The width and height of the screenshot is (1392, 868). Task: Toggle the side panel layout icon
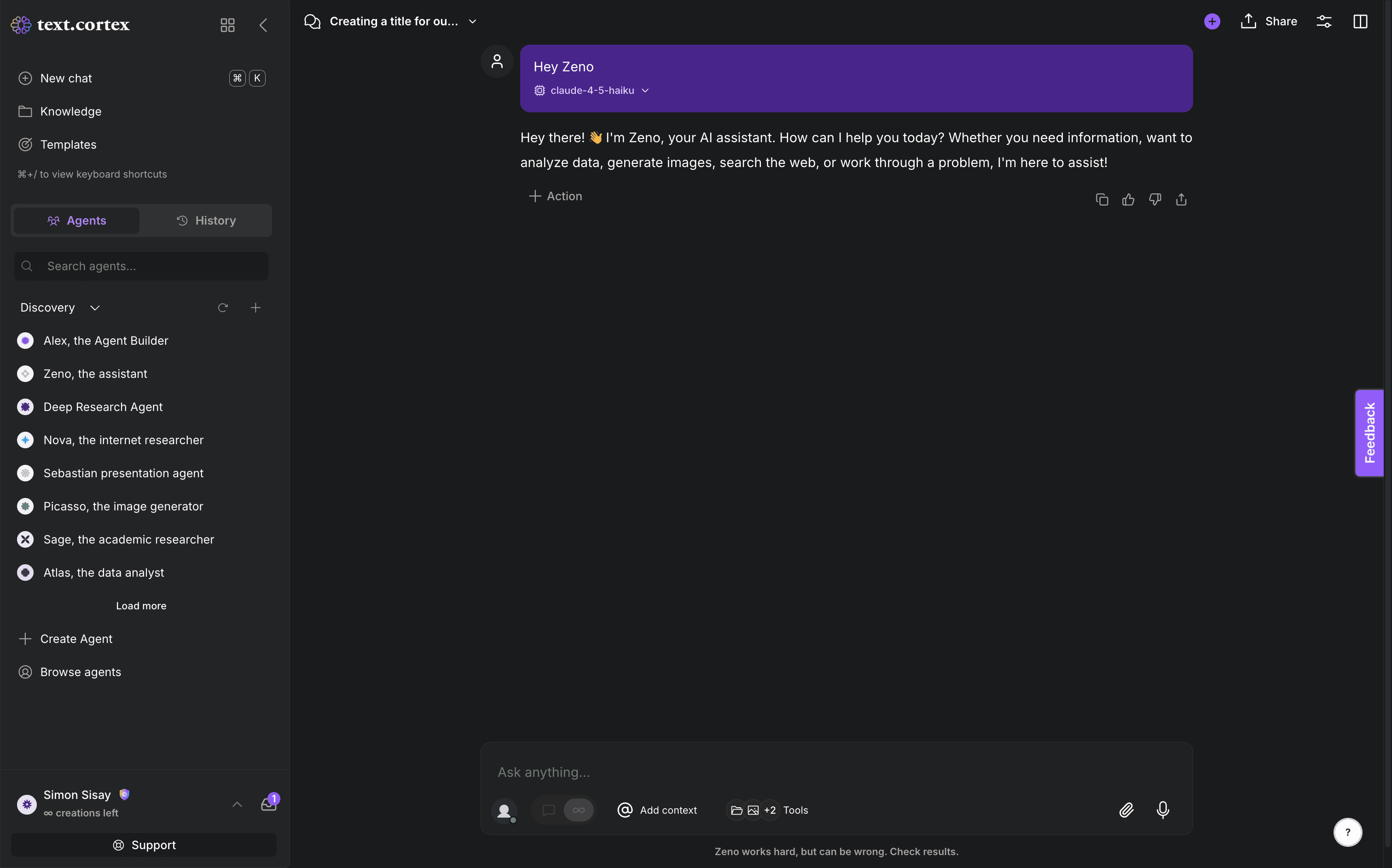[1360, 21]
